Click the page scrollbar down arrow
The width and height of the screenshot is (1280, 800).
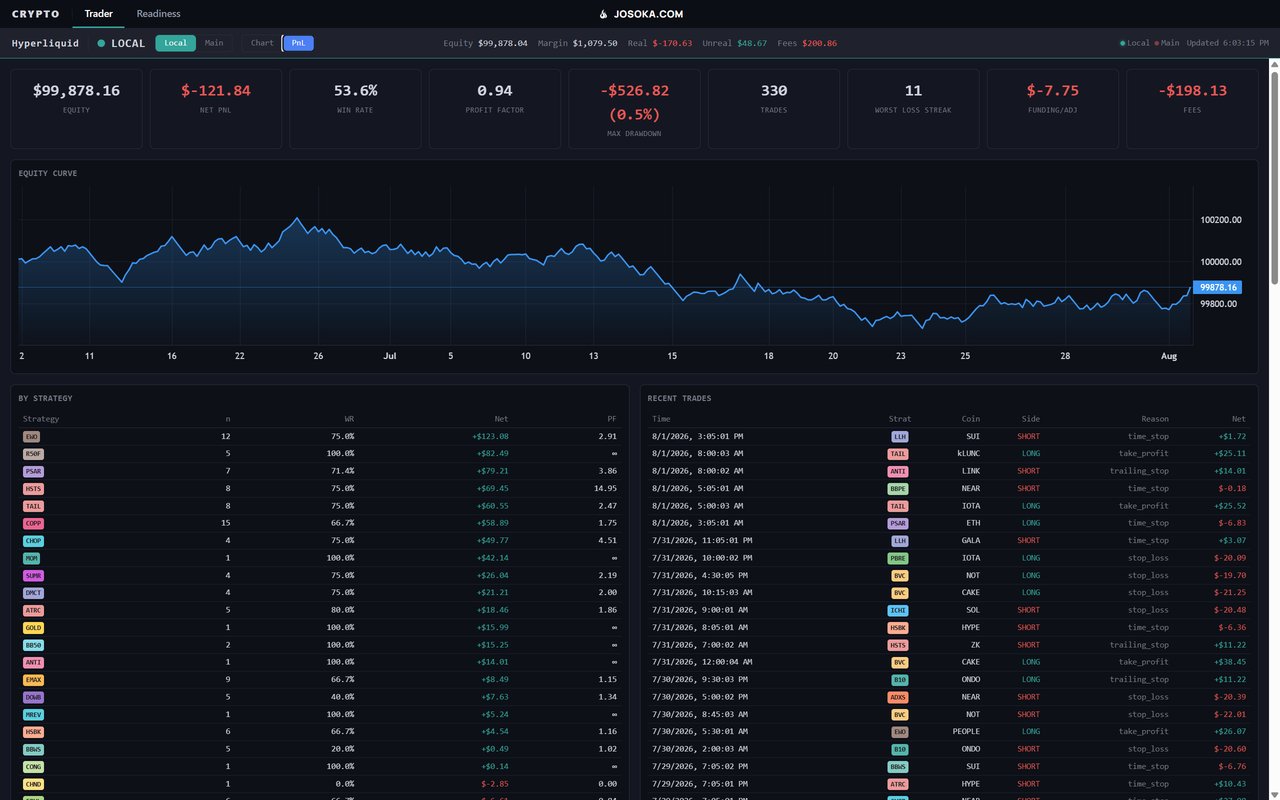1274,794
